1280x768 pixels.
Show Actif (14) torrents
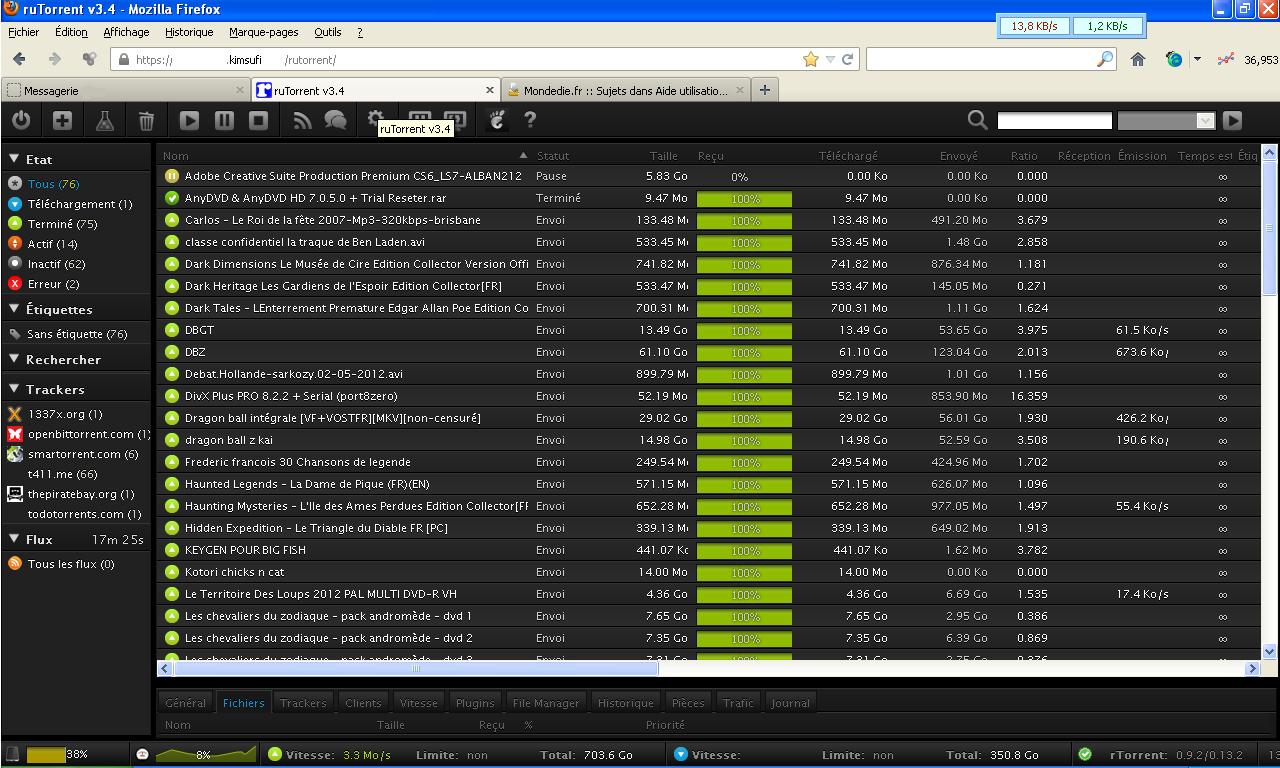52,244
